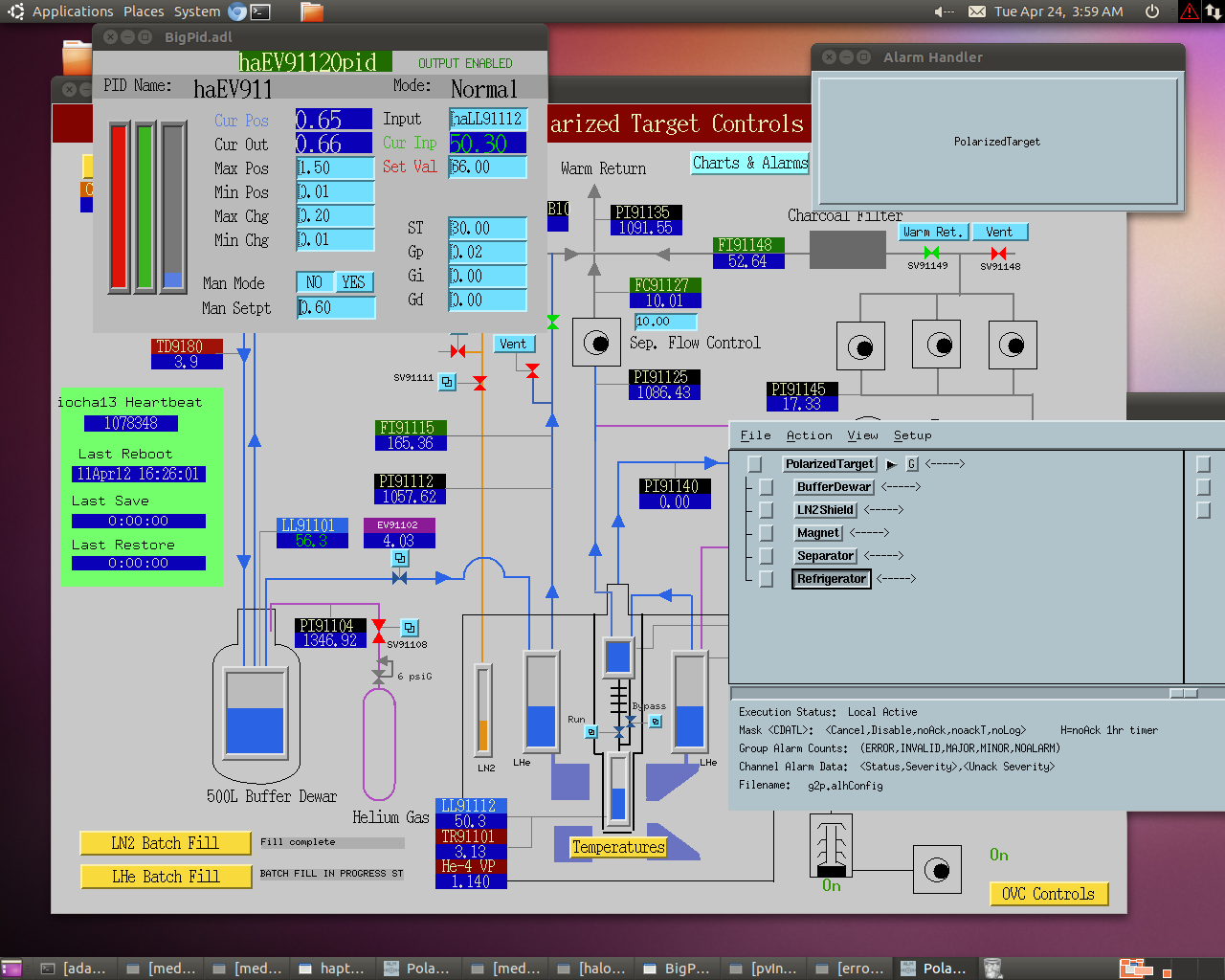Click the Gp gain input field
Viewport: 1225px width, 980px height.
point(487,252)
